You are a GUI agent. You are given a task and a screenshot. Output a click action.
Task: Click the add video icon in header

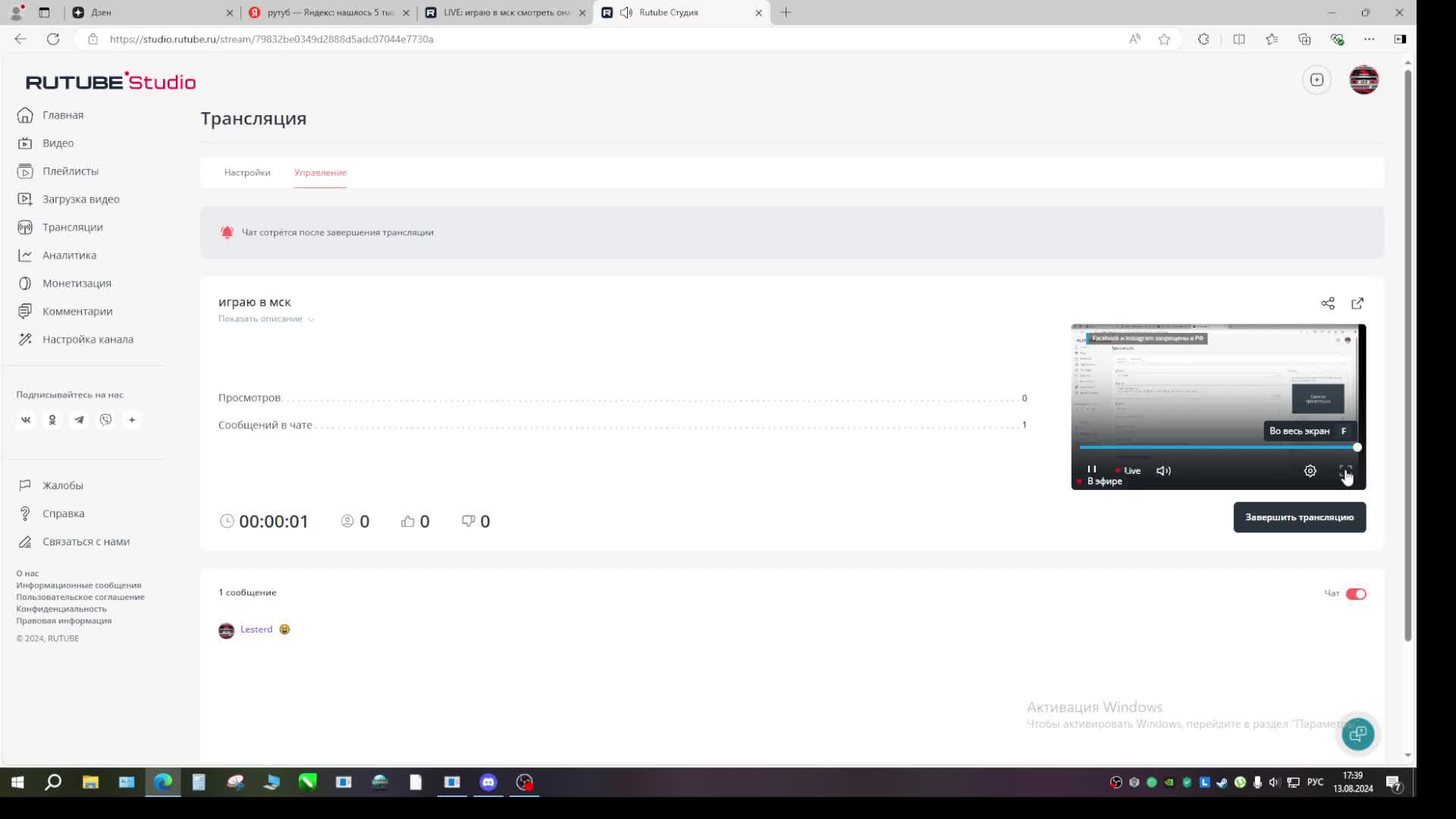1317,80
